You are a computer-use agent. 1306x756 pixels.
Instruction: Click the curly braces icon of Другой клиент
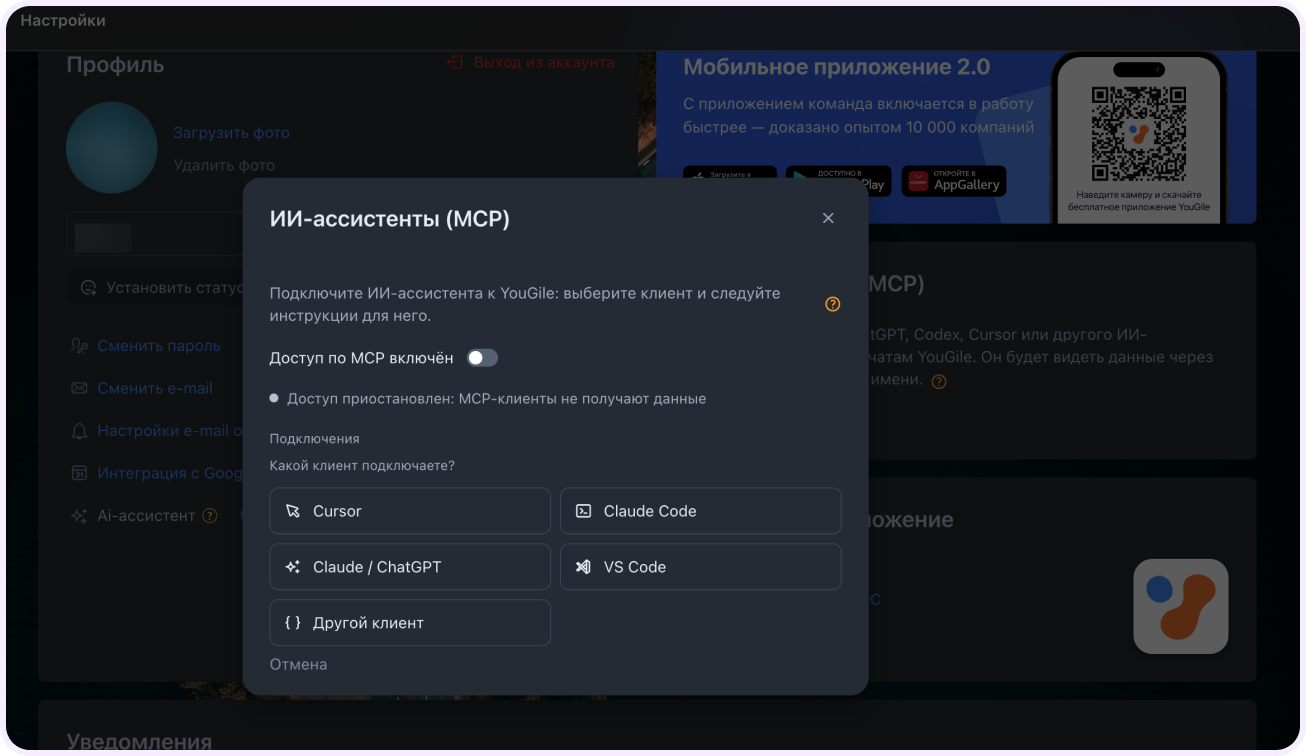[293, 623]
